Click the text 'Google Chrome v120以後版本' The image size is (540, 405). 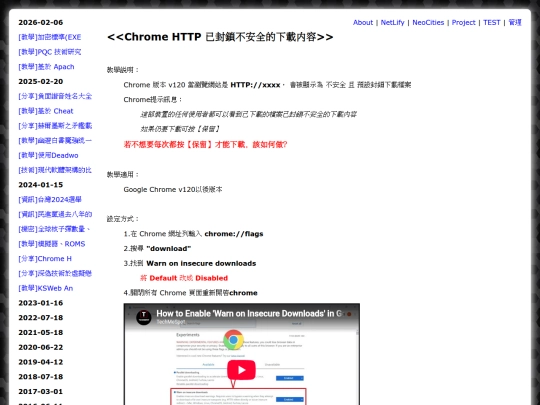point(173,189)
